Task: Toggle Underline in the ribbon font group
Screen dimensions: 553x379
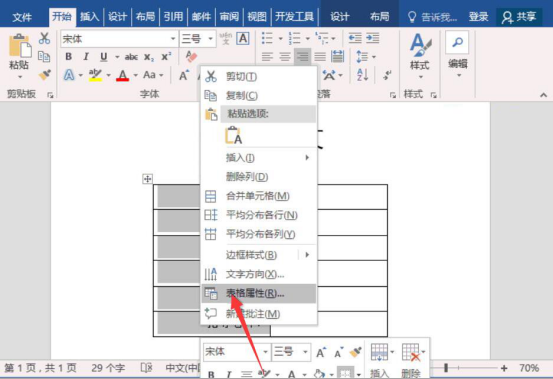Action: pyautogui.click(x=104, y=57)
